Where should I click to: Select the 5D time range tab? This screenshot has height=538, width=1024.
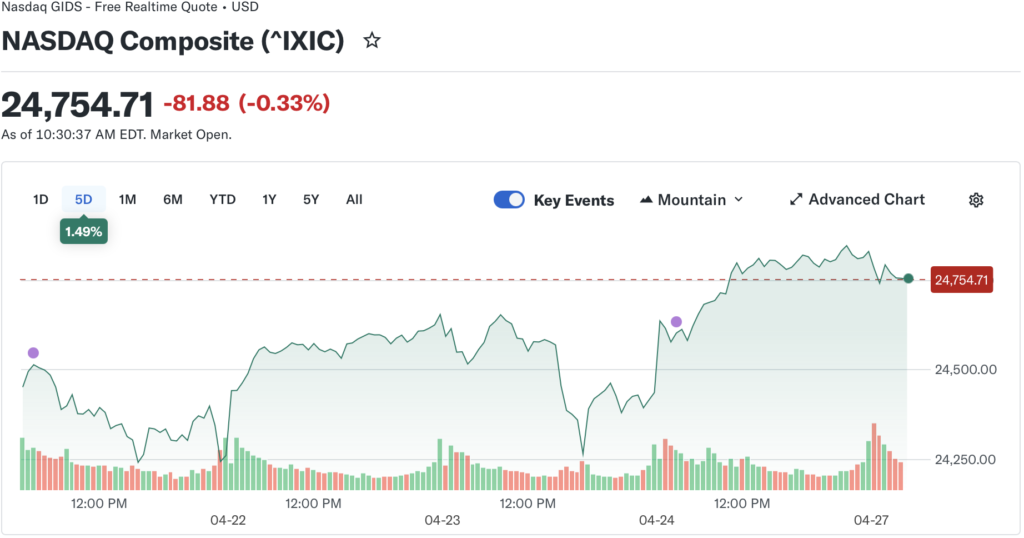pyautogui.click(x=83, y=200)
